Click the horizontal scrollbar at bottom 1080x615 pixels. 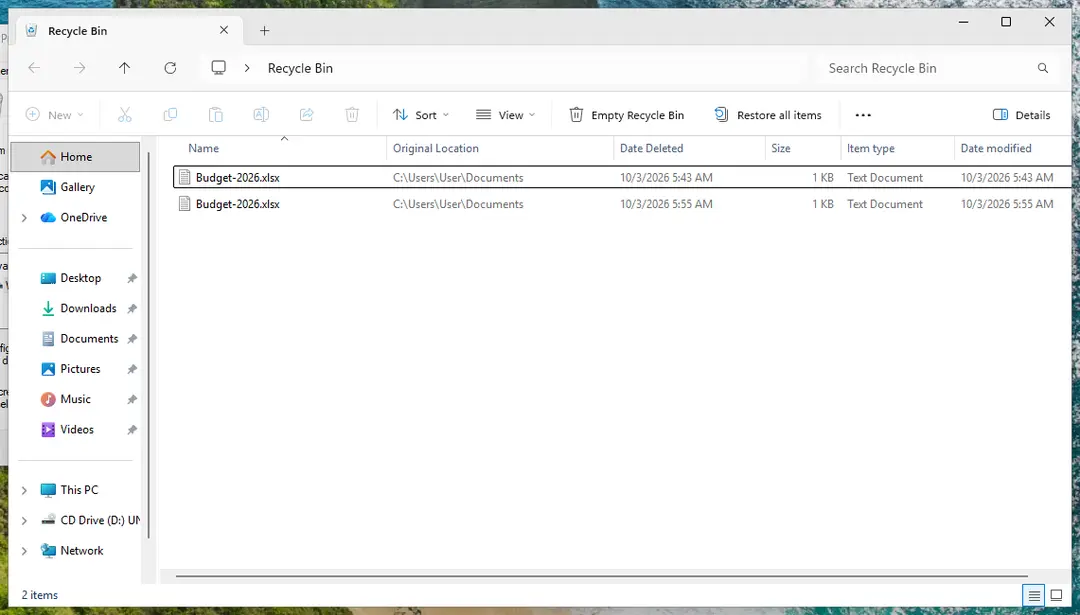tap(601, 576)
